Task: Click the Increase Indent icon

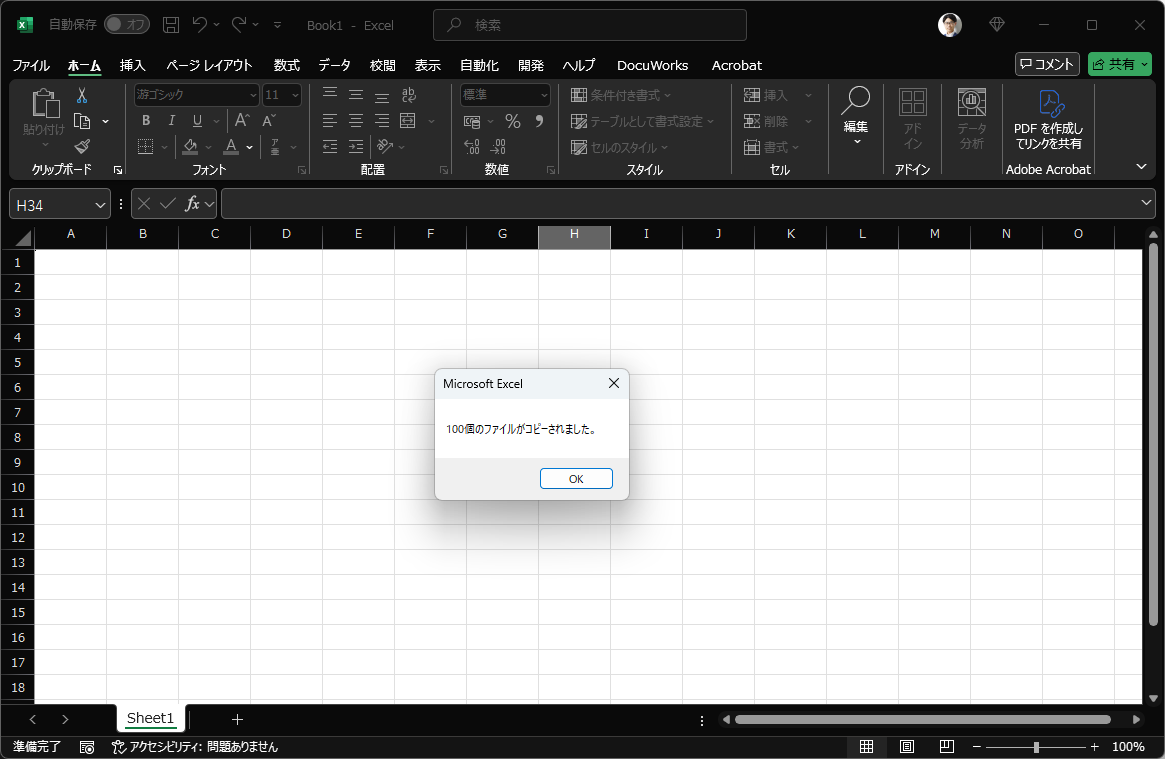Action: 356,146
